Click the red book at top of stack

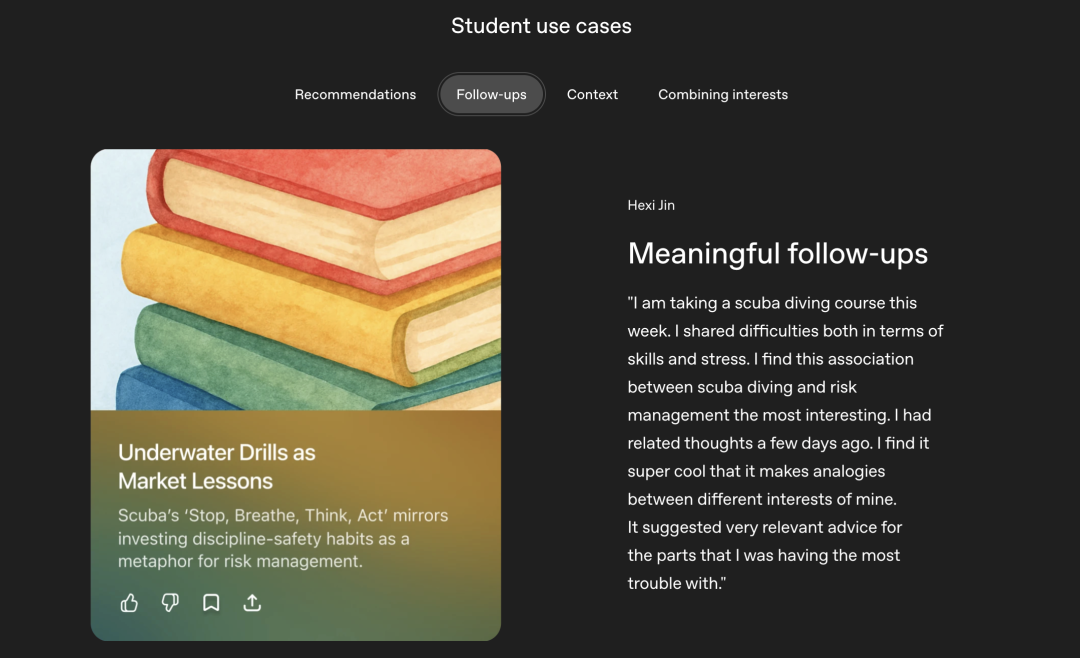[x=330, y=200]
